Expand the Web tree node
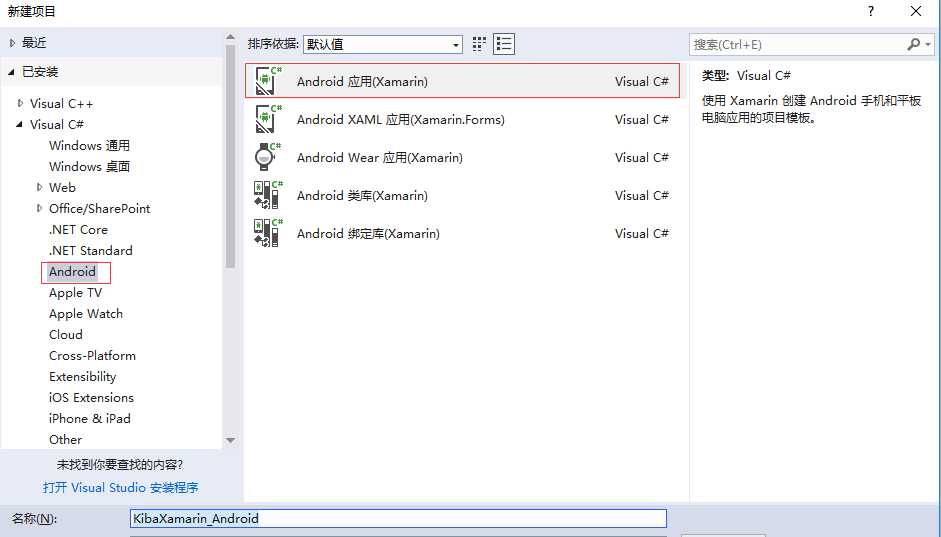This screenshot has height=537, width=941. tap(40, 187)
